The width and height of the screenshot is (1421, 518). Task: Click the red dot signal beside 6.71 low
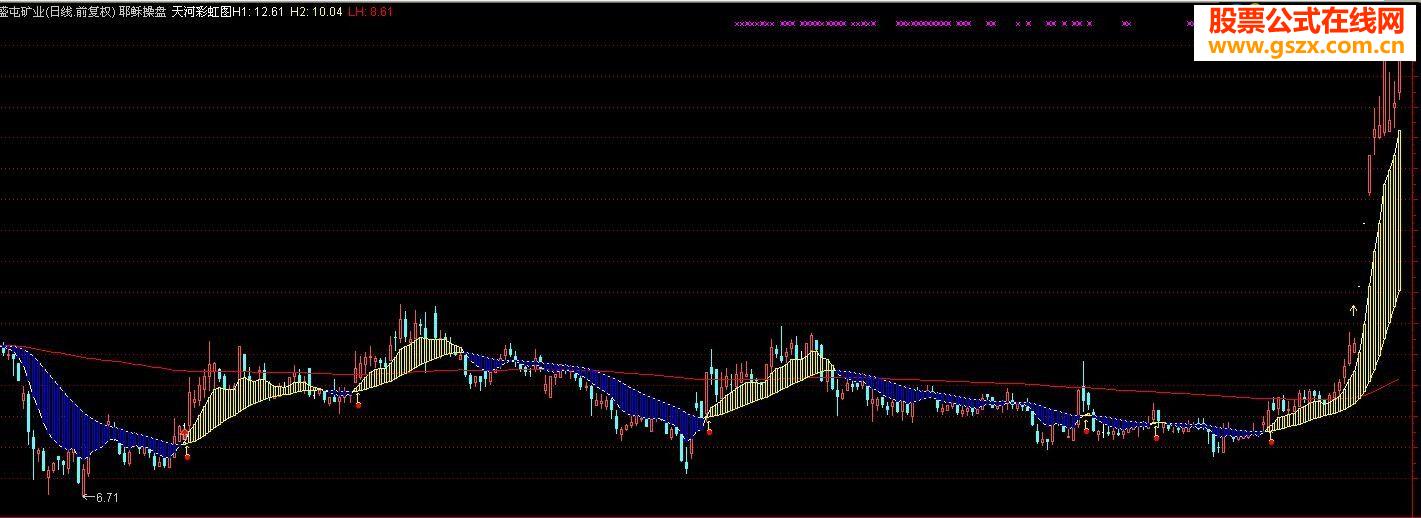point(187,455)
